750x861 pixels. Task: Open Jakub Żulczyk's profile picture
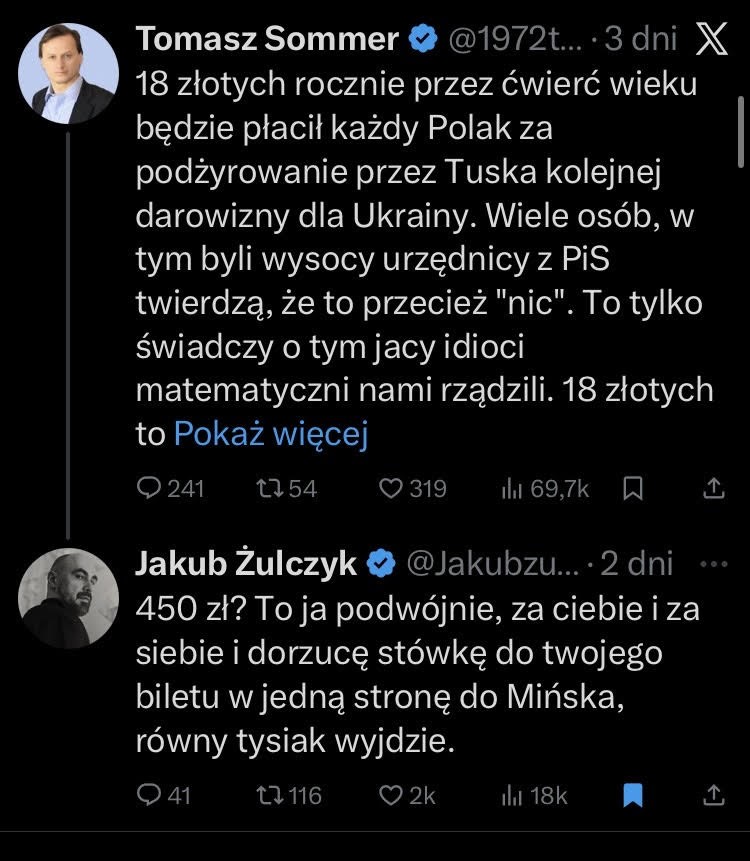click(x=68, y=598)
